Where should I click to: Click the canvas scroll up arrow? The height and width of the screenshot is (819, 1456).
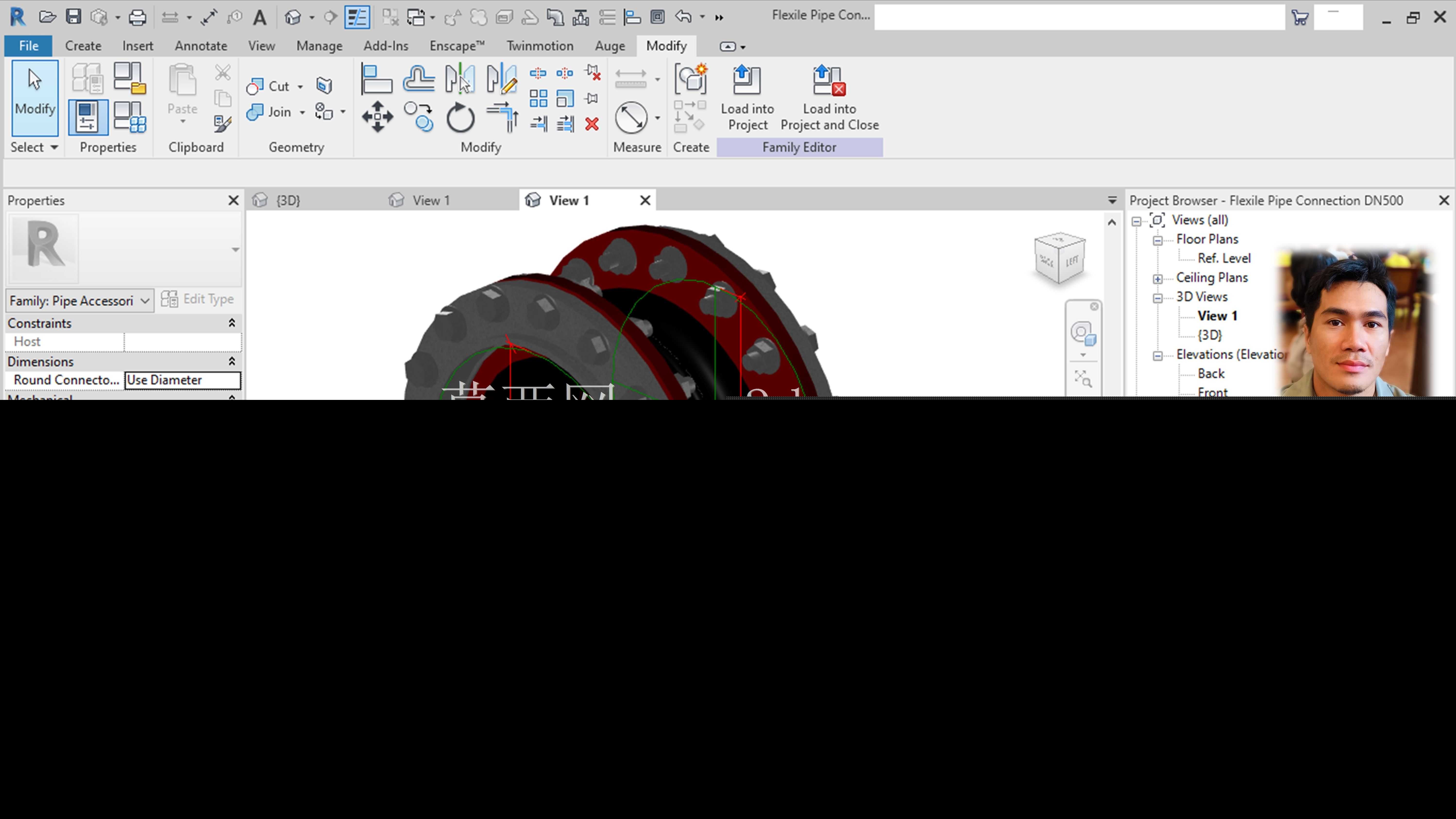point(1112,223)
